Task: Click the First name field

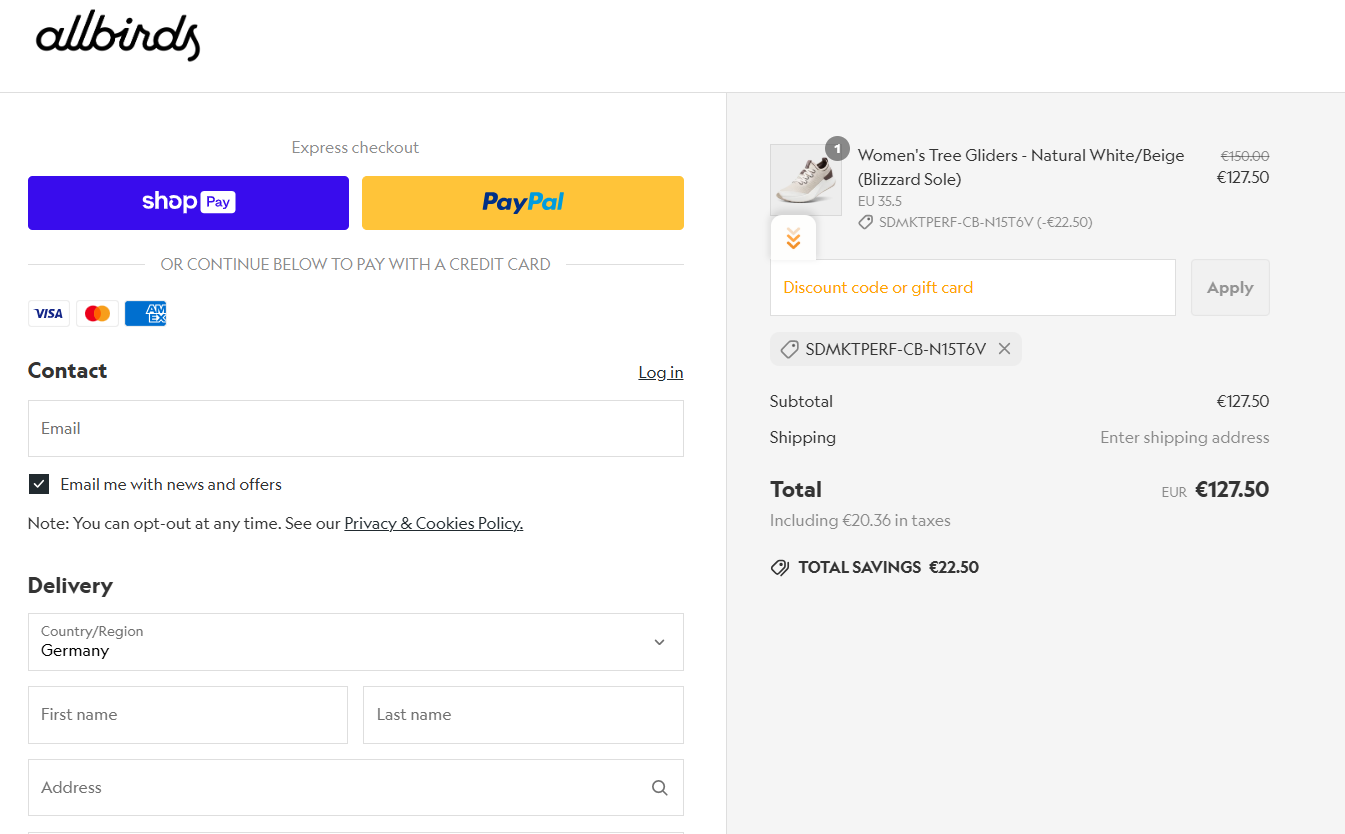Action: click(188, 715)
